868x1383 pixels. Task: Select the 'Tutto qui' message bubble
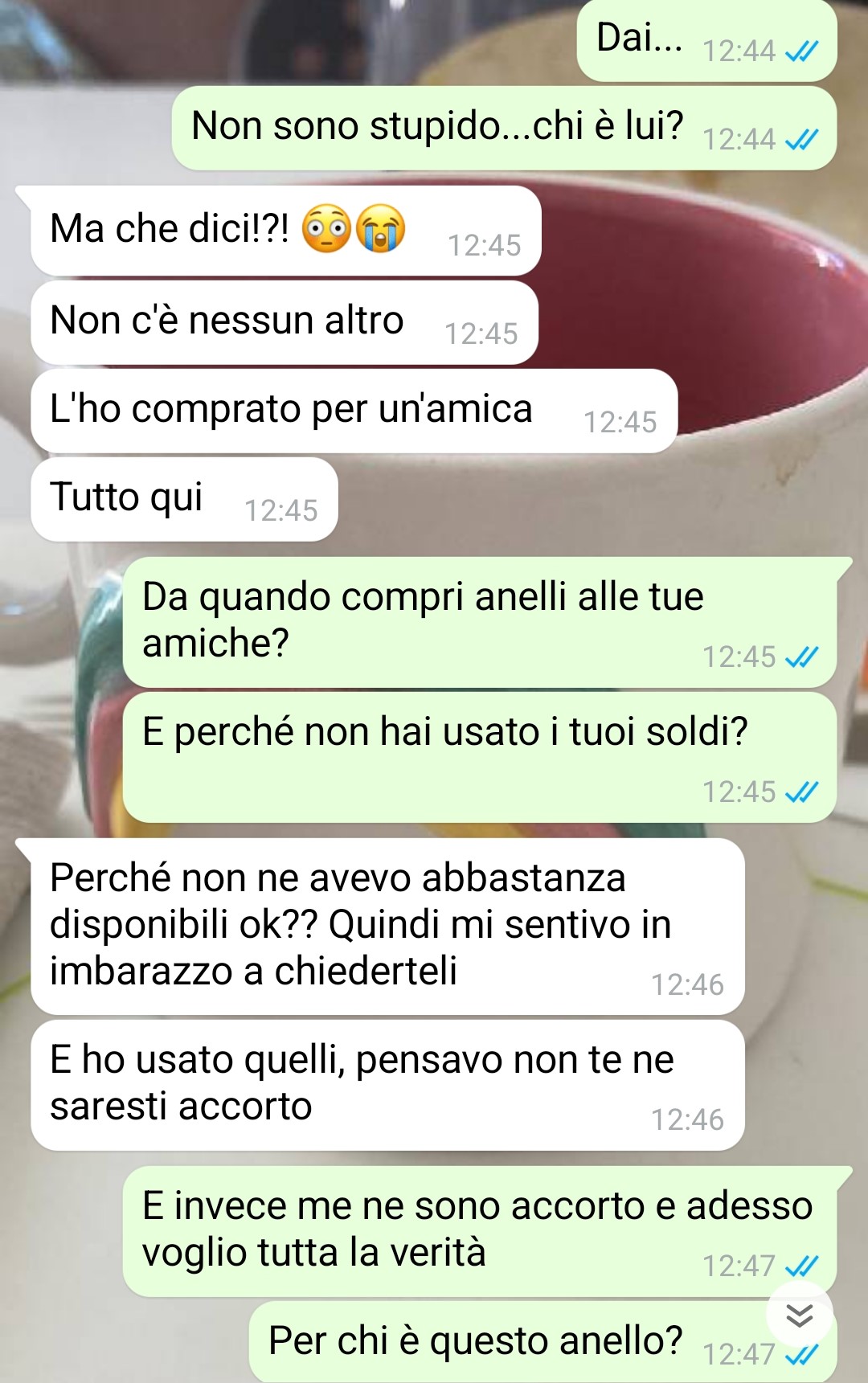tap(184, 499)
